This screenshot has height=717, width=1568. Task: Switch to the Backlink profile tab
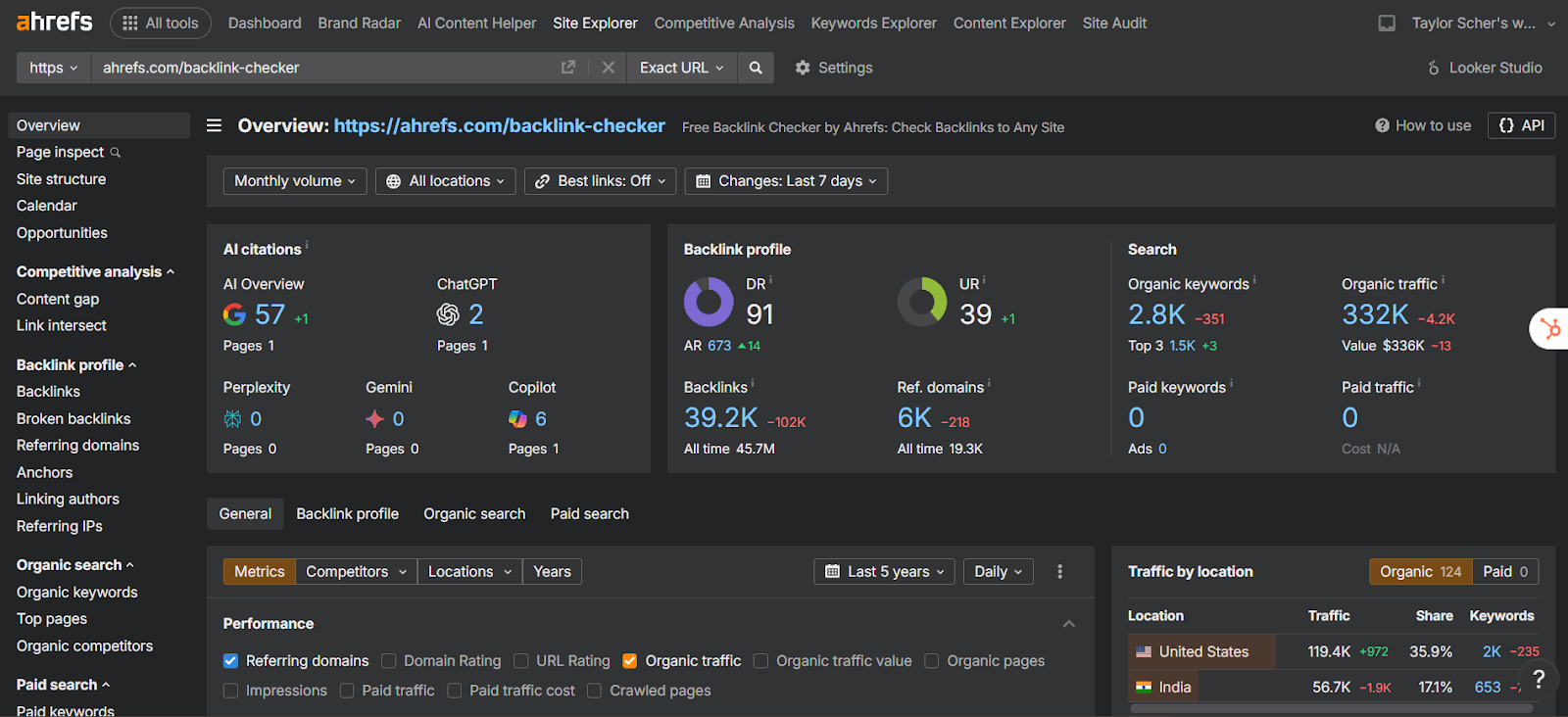pyautogui.click(x=348, y=514)
